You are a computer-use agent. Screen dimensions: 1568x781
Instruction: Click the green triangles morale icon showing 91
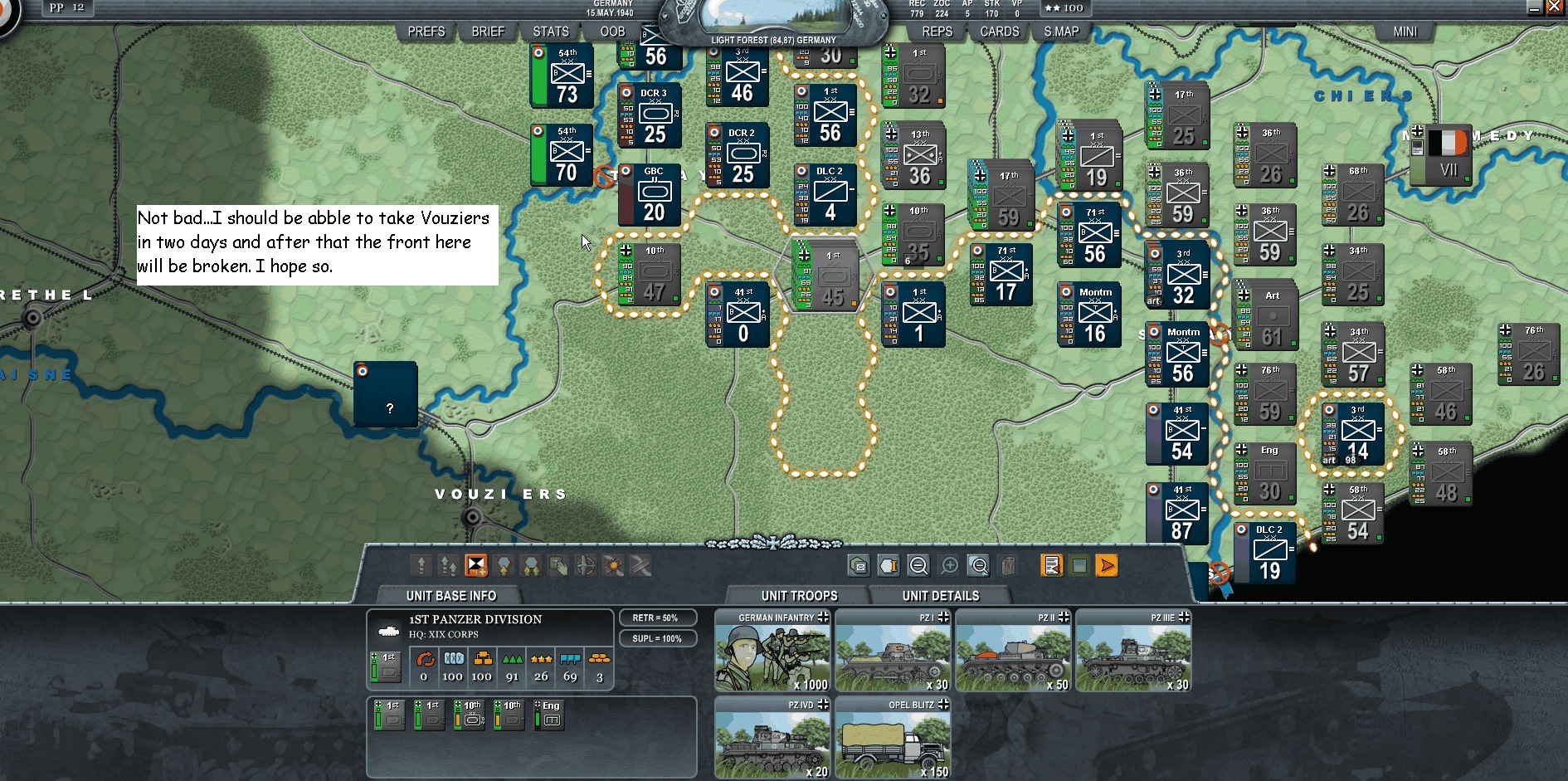point(512,659)
